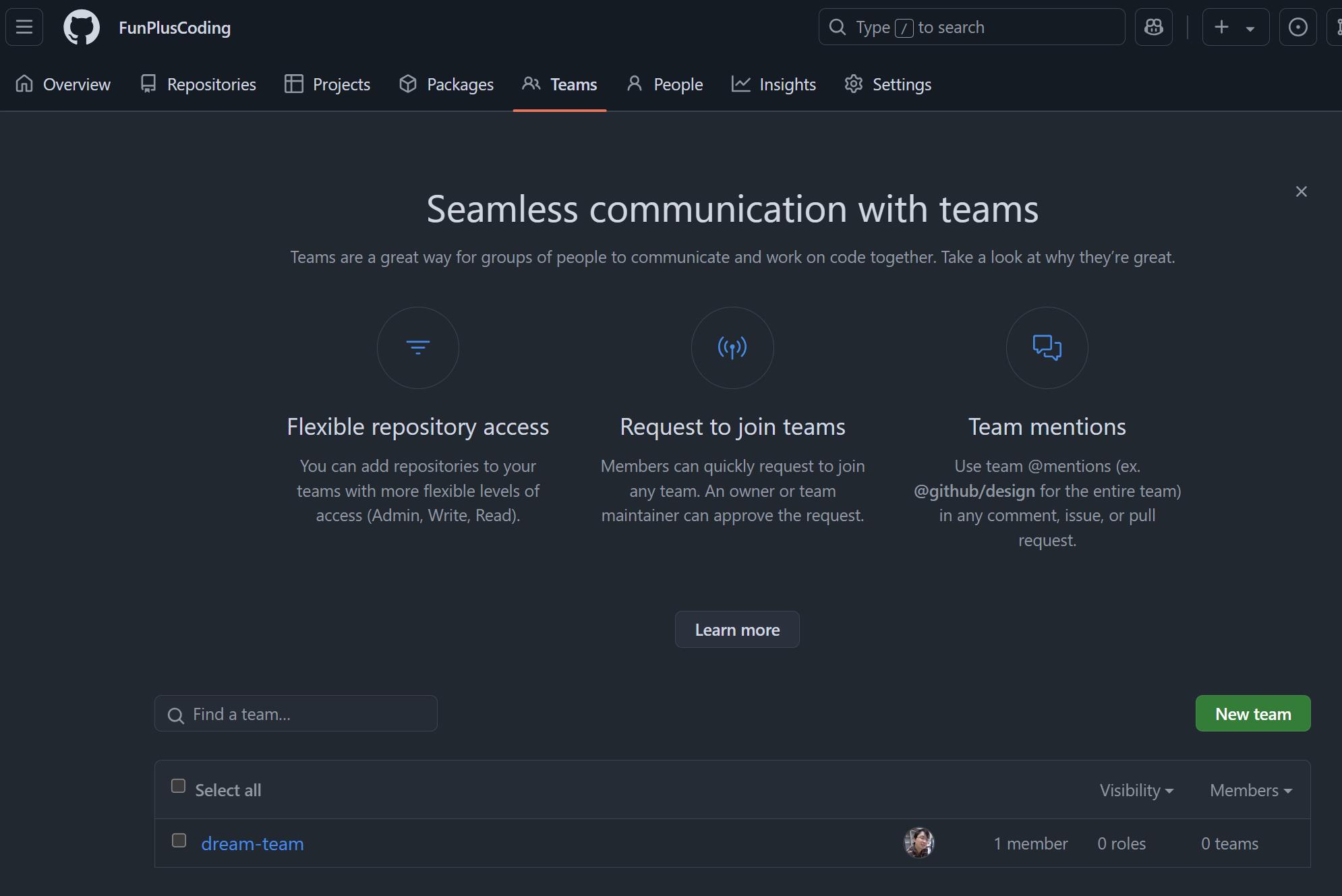Check the dream-team row checkbox

[179, 840]
